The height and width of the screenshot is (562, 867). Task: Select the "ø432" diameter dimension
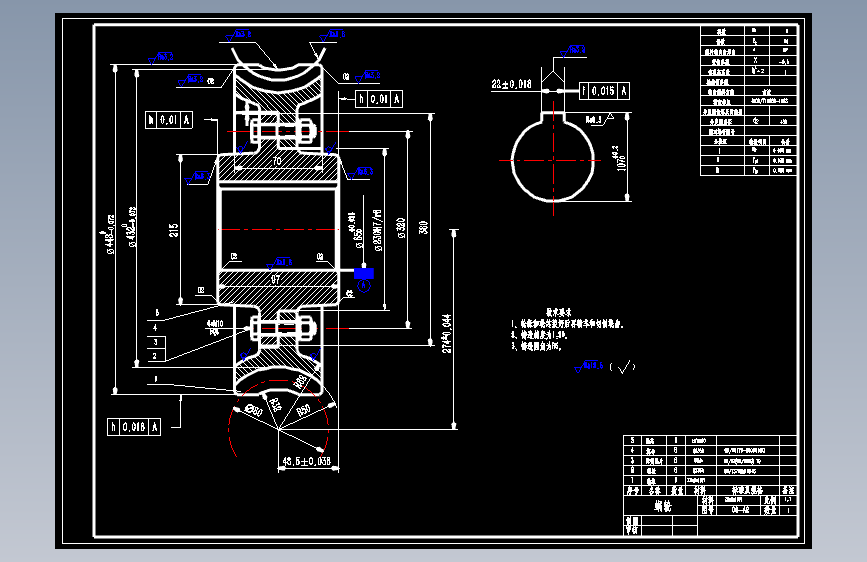coord(133,227)
